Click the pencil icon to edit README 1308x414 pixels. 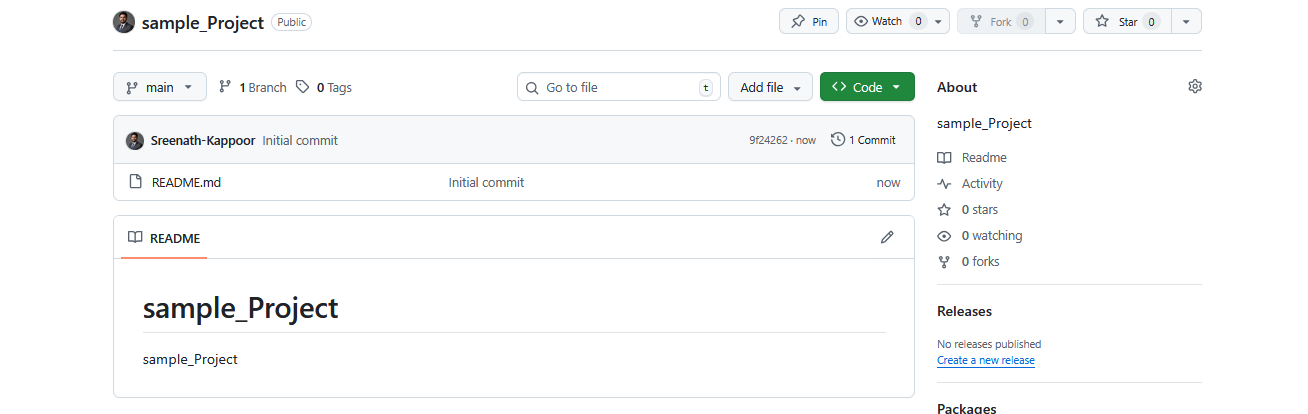coord(886,238)
